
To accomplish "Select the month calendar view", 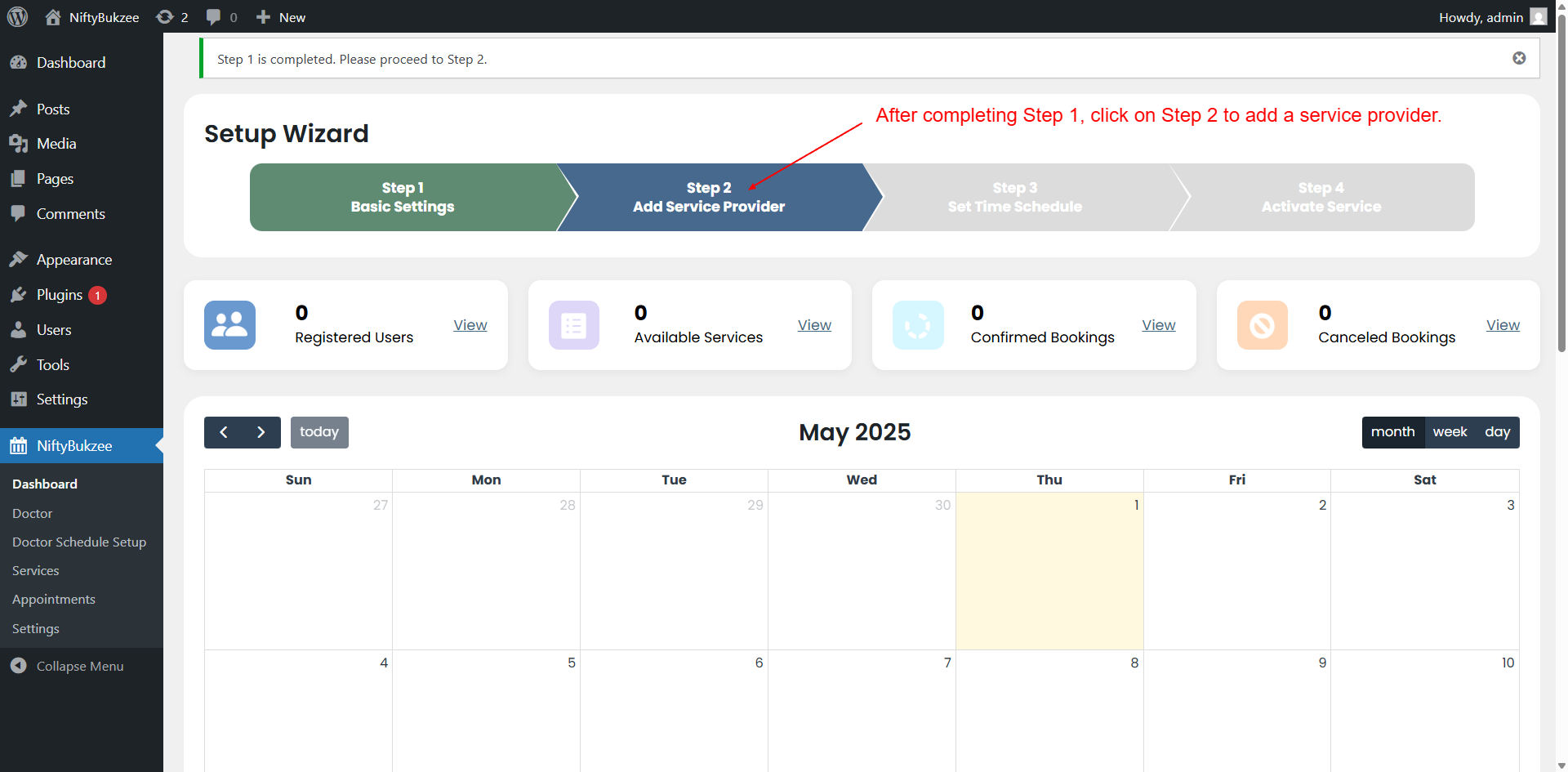I will 1392,432.
